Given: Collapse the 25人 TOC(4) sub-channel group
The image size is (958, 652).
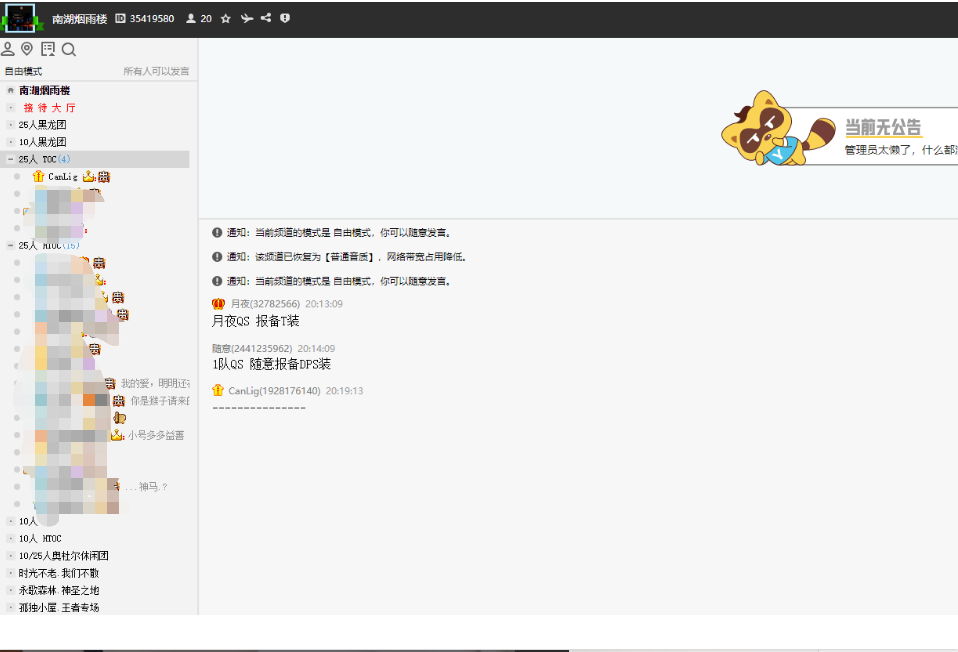Looking at the screenshot, I should [10, 158].
